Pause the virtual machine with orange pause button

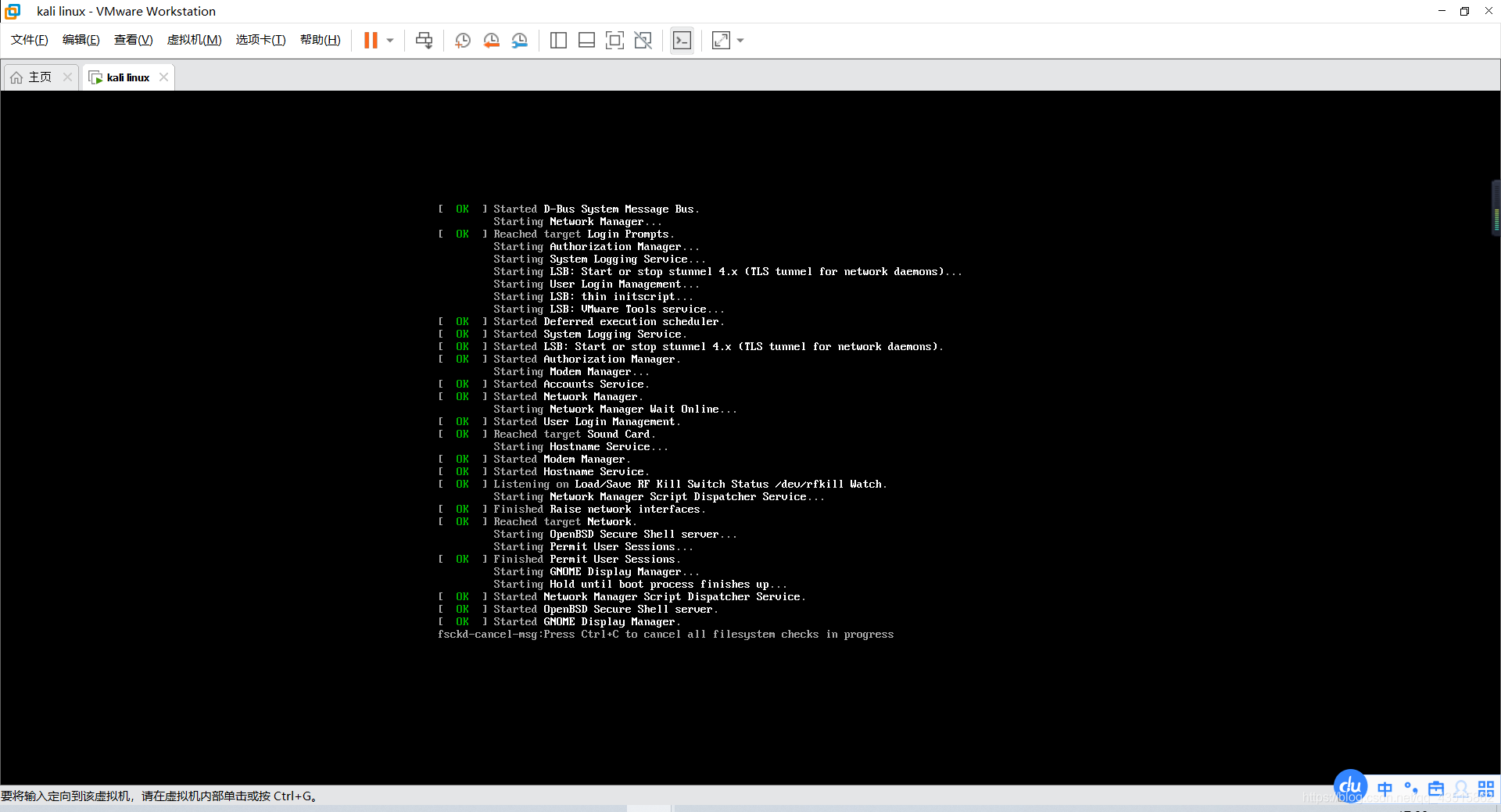(x=371, y=41)
